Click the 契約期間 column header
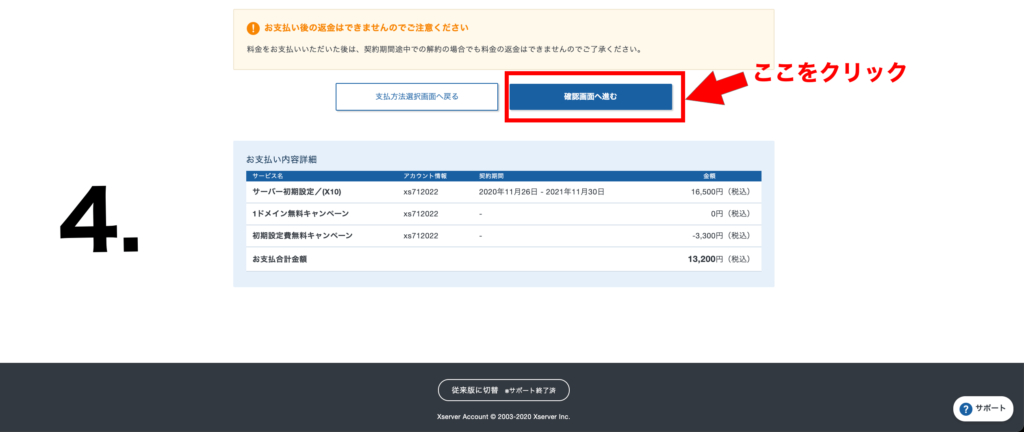 point(491,176)
